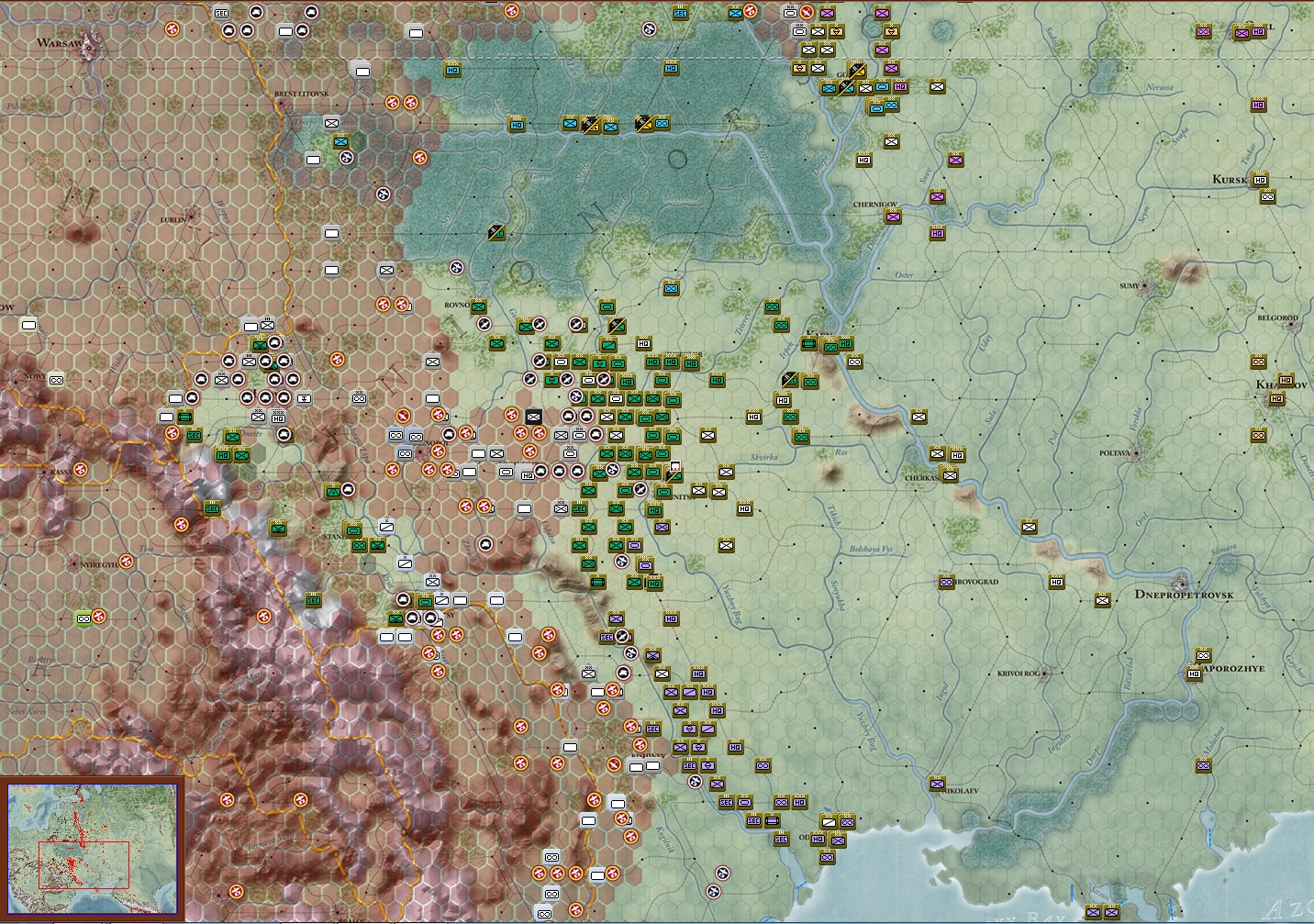The height and width of the screenshot is (924, 1314).
Task: Select the Belgorod city label
Action: (x=1277, y=318)
